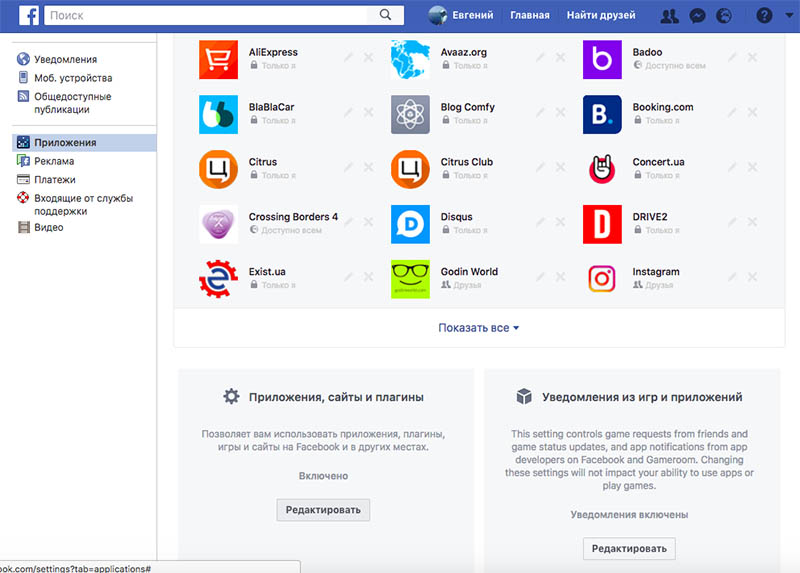Open Платежи settings in sidebar
This screenshot has width=800, height=573.
[55, 179]
